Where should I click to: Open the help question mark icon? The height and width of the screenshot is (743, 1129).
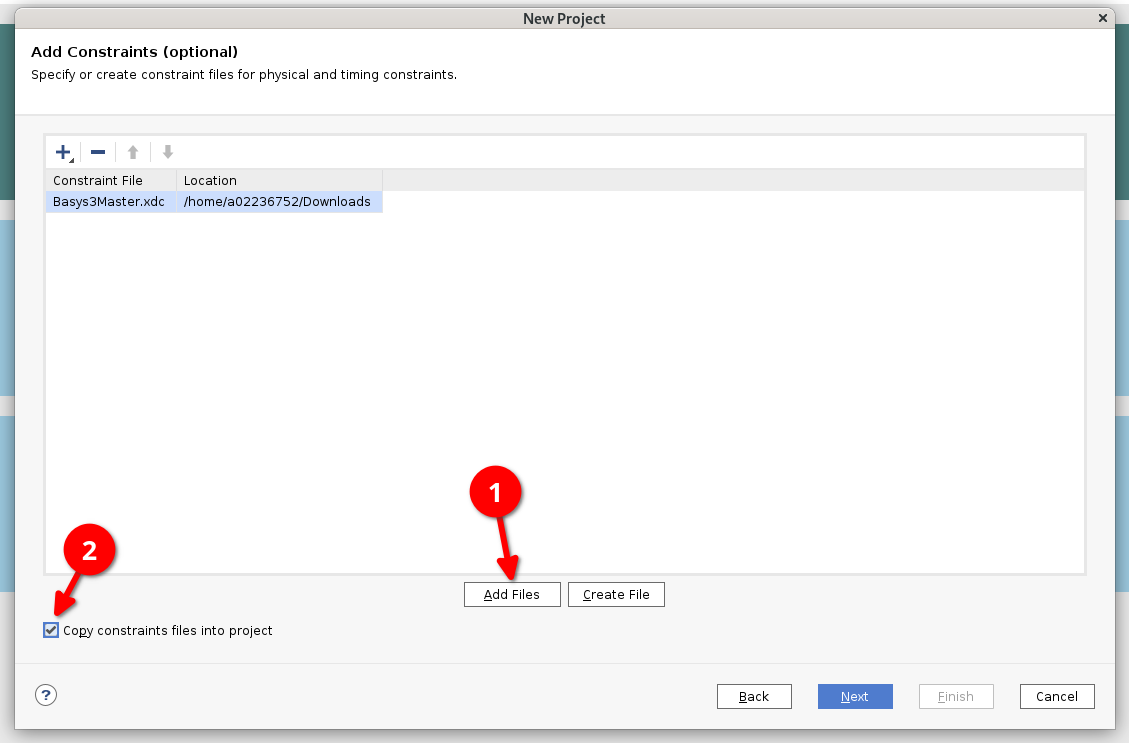point(46,695)
